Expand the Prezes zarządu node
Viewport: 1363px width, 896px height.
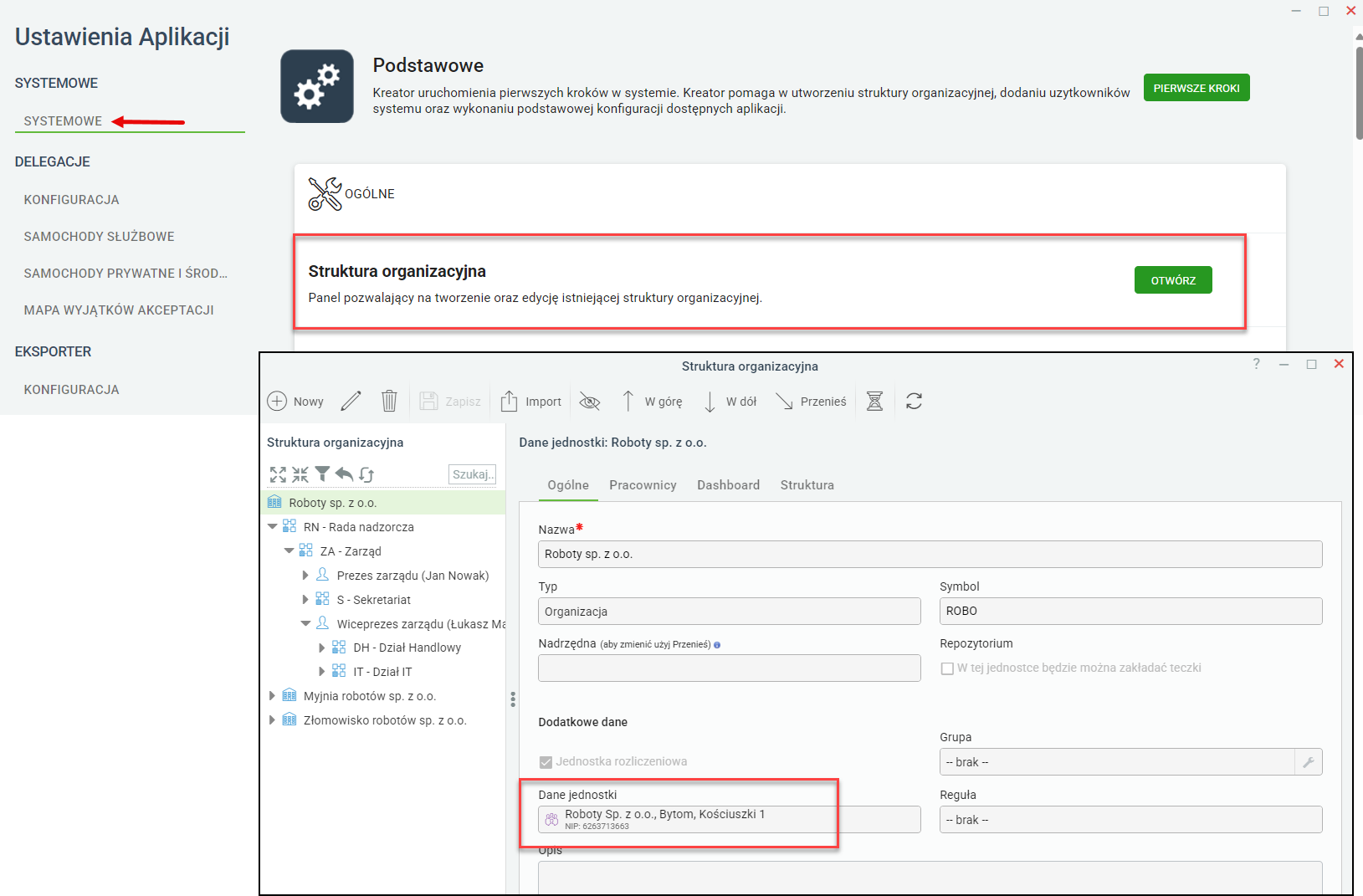click(305, 575)
